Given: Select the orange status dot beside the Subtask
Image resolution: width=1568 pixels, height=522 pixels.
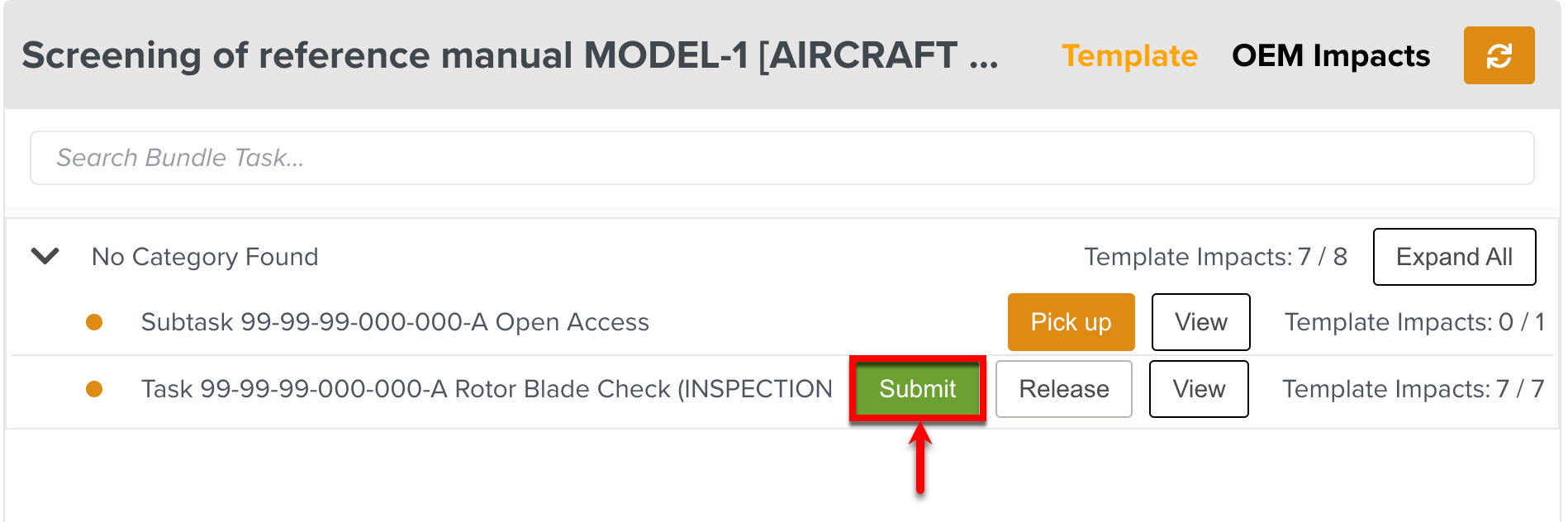Looking at the screenshot, I should coord(93,322).
